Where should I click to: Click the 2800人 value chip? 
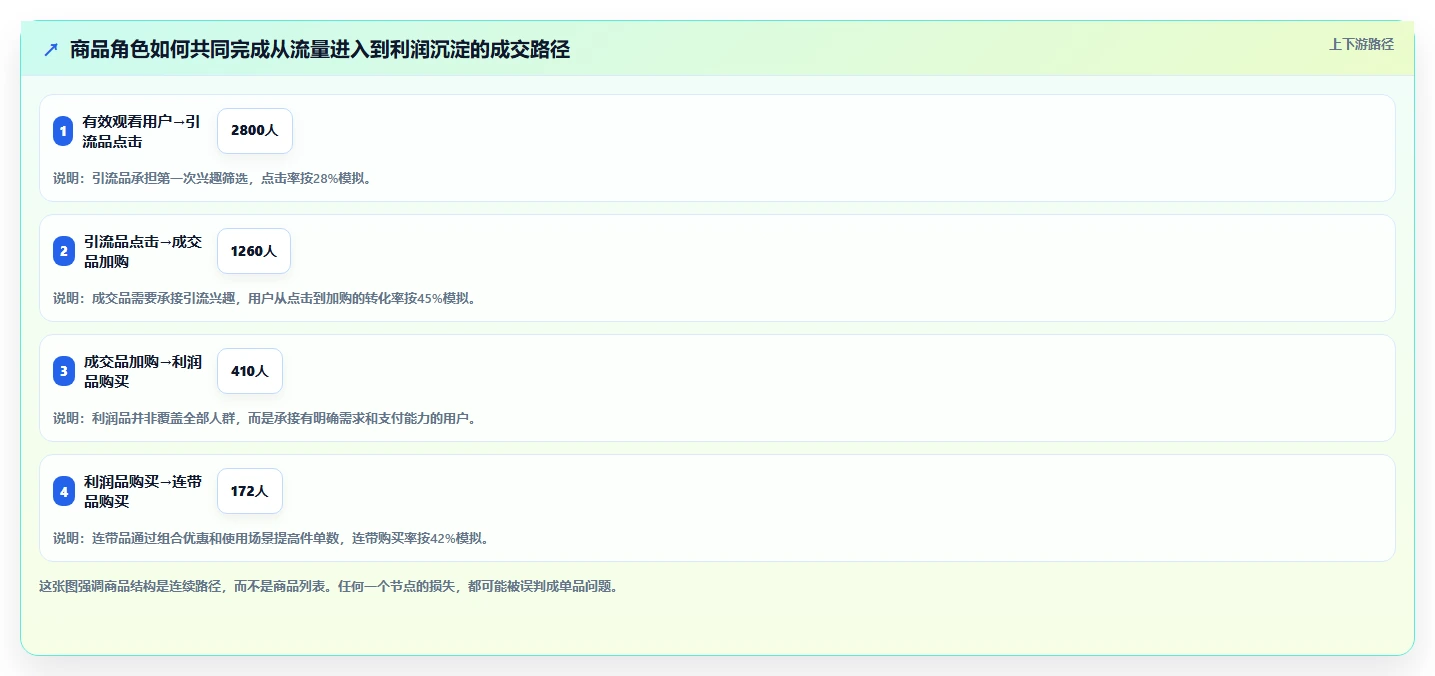(x=255, y=131)
